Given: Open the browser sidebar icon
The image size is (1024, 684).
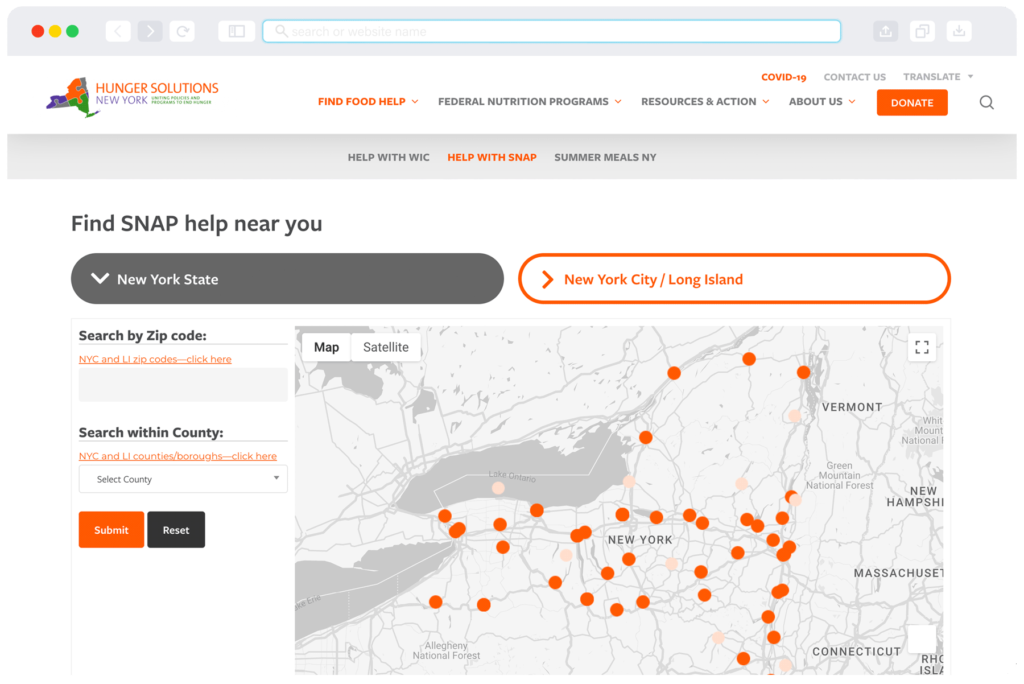Looking at the screenshot, I should point(236,30).
